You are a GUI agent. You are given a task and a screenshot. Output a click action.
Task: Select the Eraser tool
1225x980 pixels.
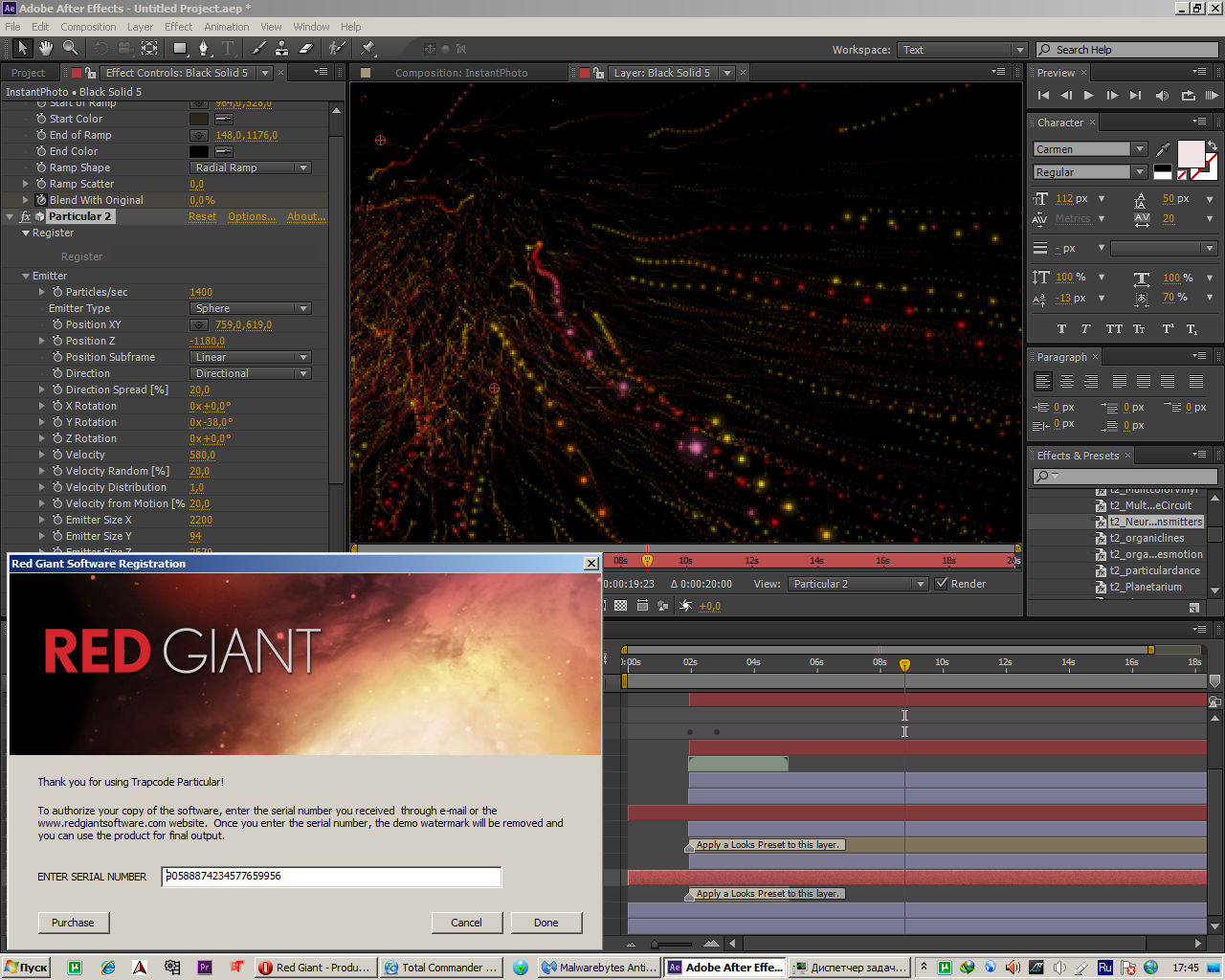tap(306, 48)
